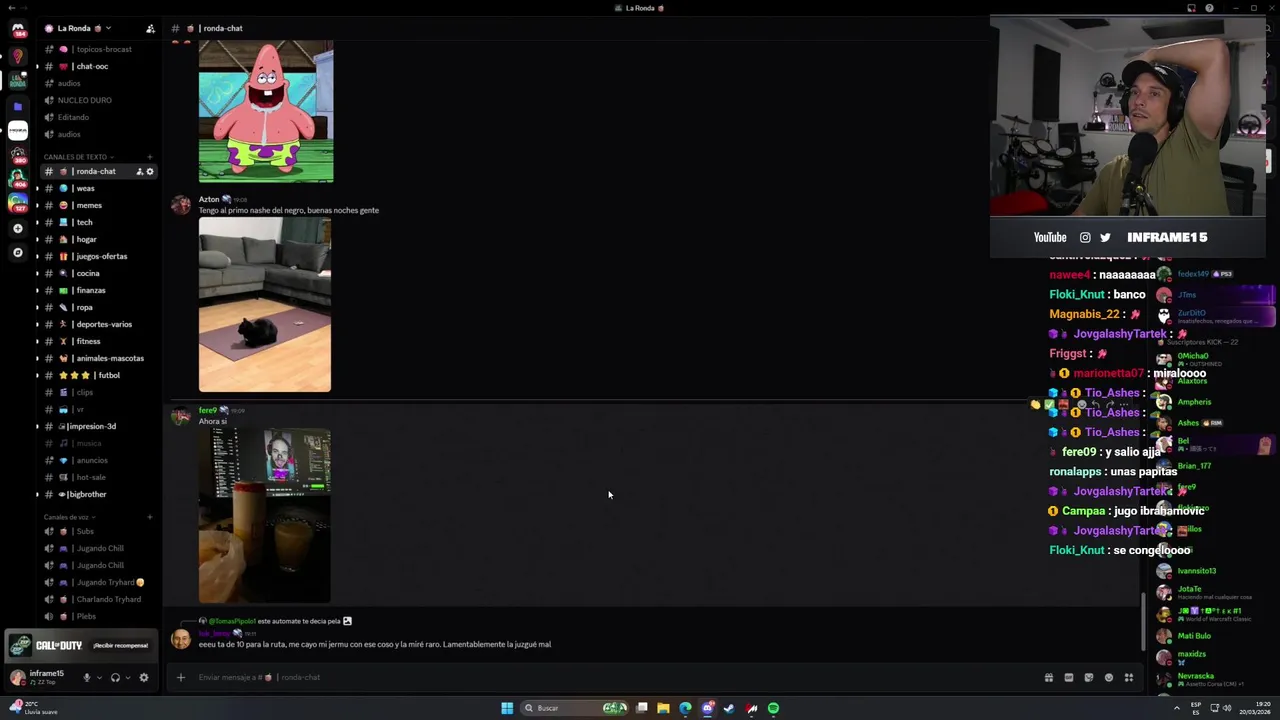Screen dimensions: 1280x720
Task: Open the juegos-ofertas channel
Action: pos(99,256)
